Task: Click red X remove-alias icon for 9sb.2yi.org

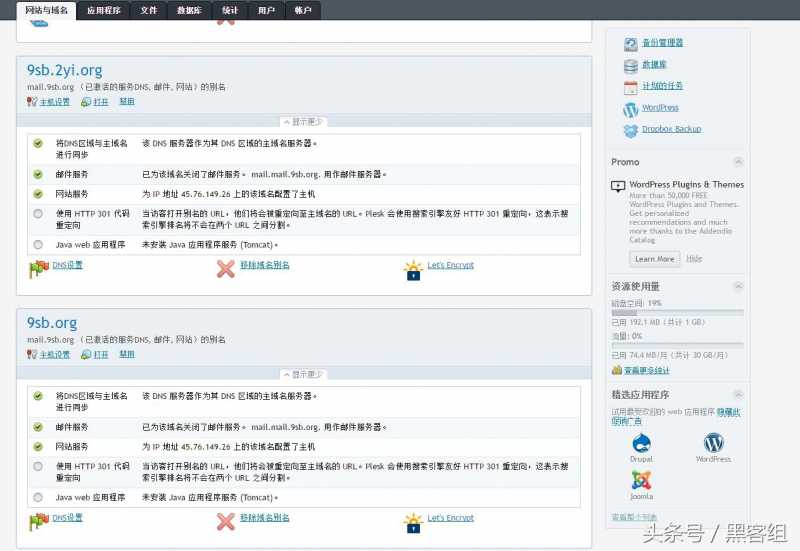Action: click(x=226, y=269)
